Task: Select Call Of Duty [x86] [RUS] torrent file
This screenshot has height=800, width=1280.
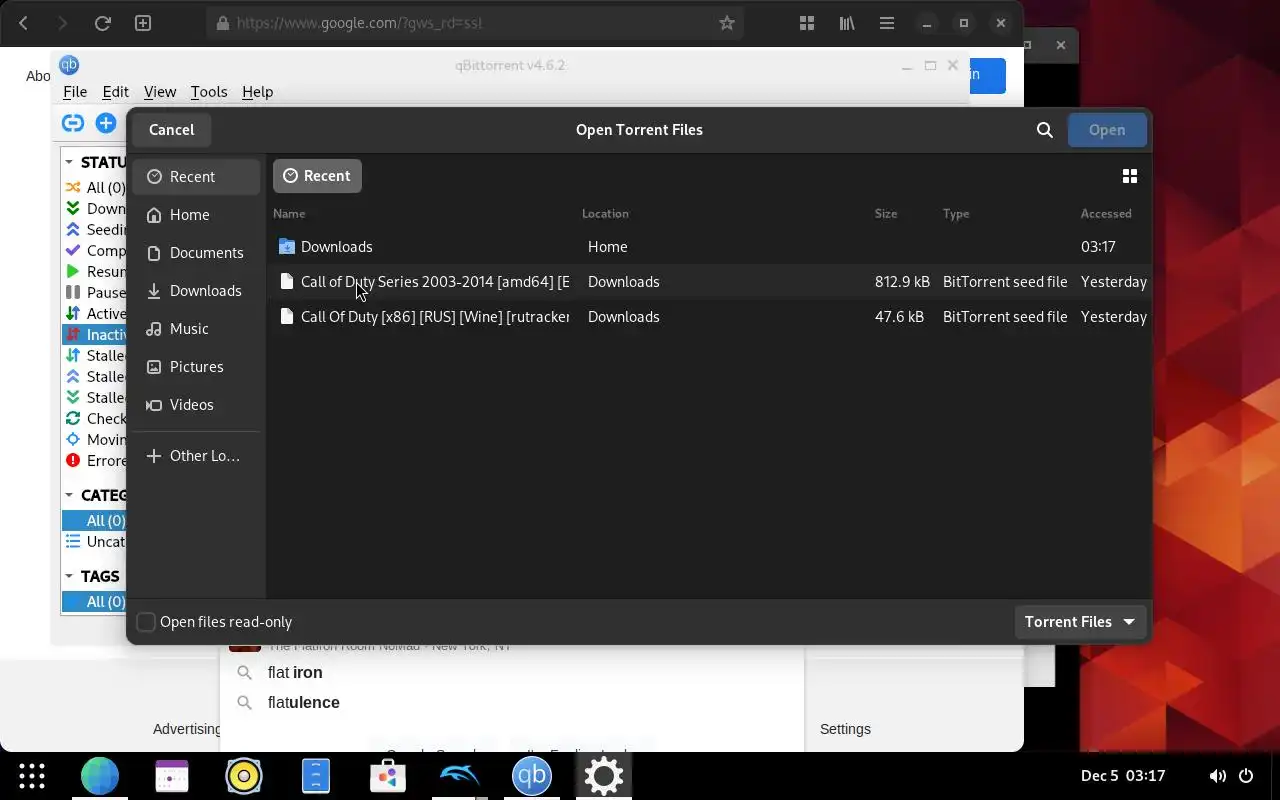Action: coord(709,317)
